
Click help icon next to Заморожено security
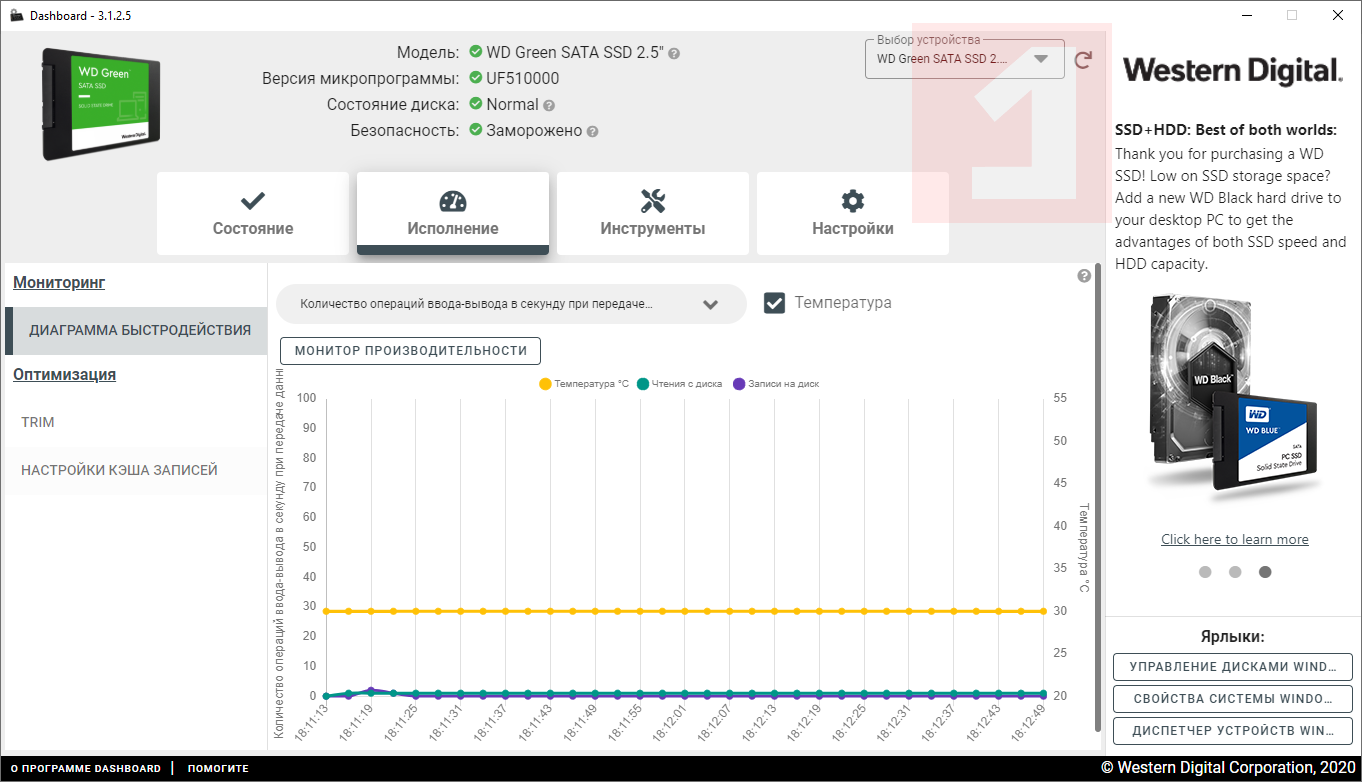[592, 131]
